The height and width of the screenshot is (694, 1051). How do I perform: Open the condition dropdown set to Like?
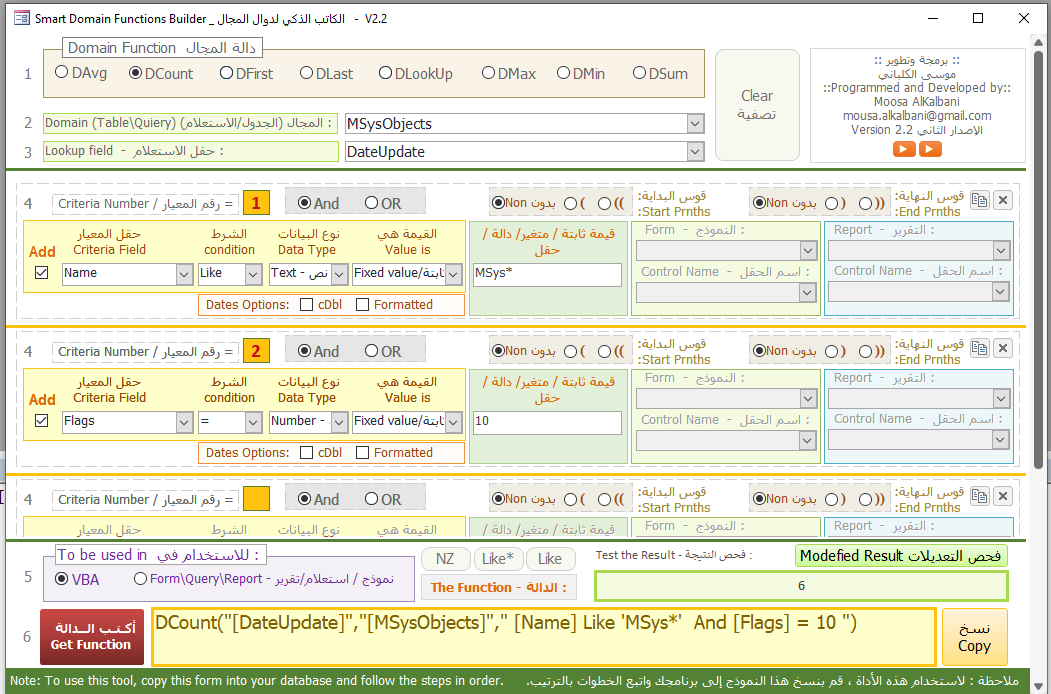pyautogui.click(x=253, y=273)
